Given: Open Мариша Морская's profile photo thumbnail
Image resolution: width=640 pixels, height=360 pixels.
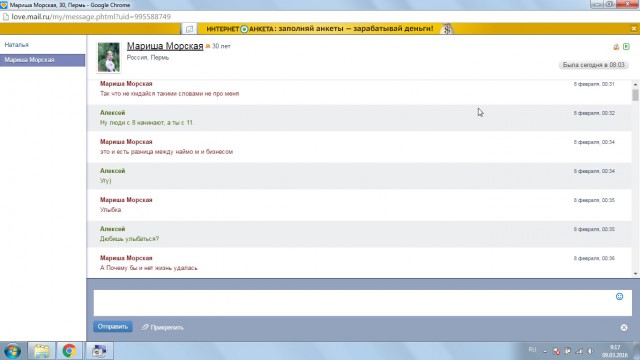Looking at the screenshot, I should pyautogui.click(x=109, y=57).
